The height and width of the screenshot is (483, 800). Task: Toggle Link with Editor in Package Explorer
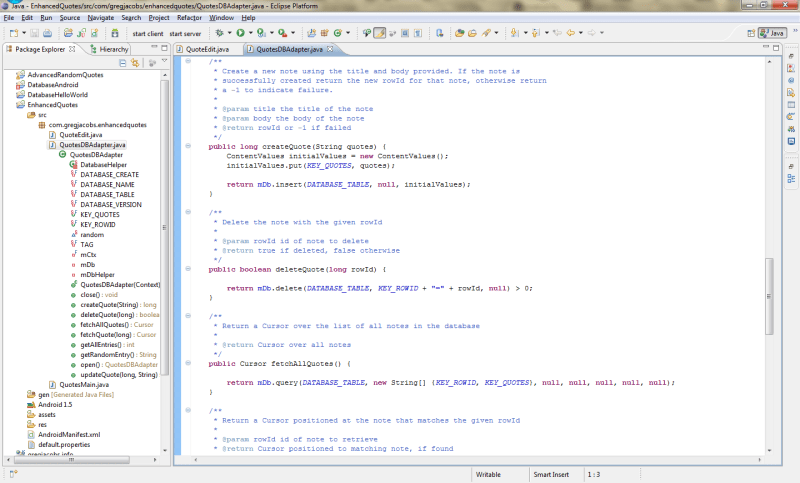[134, 63]
